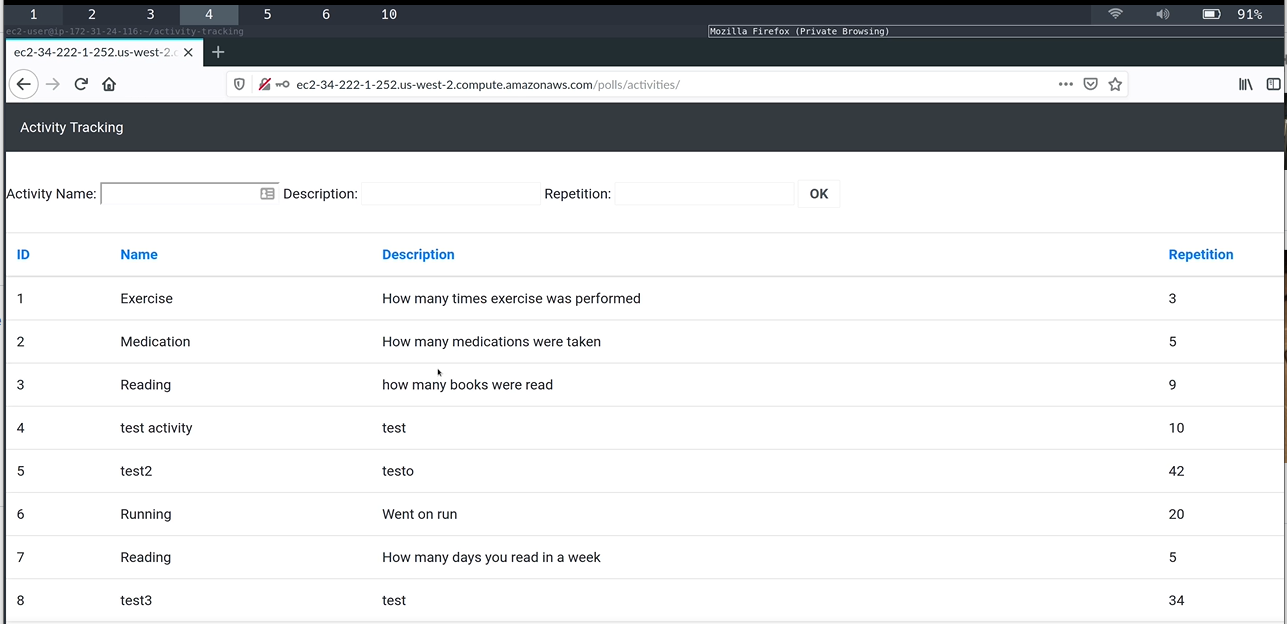Click into the Description text field

(450, 194)
